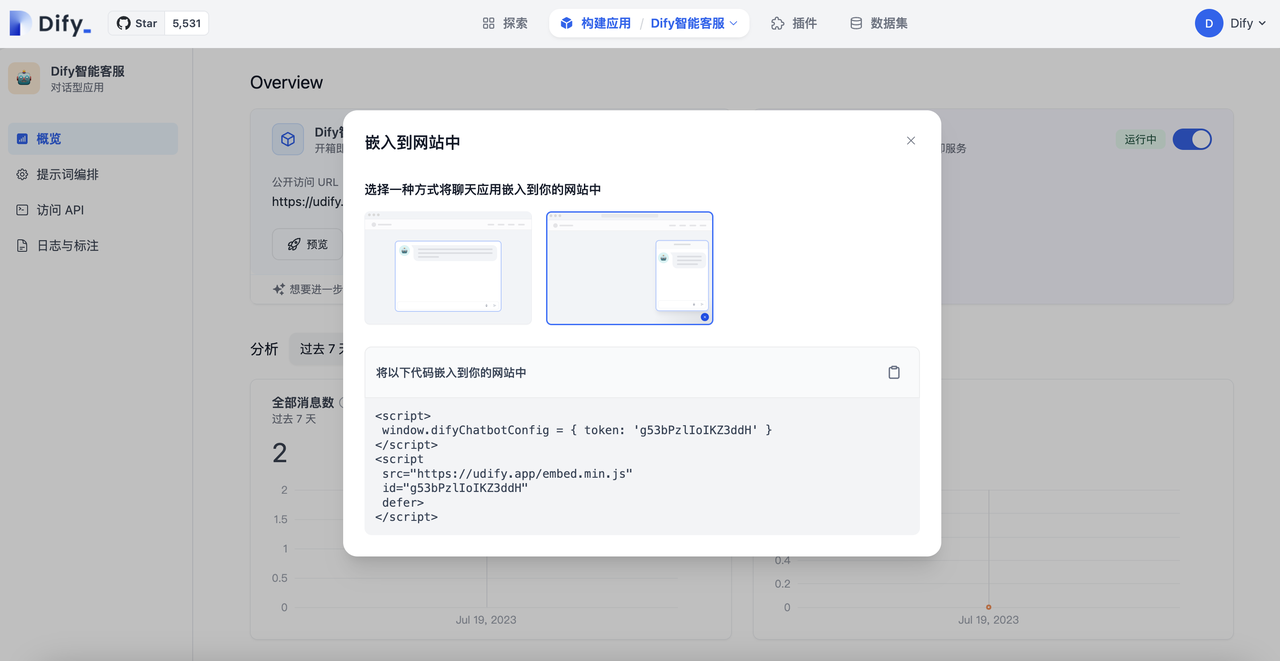This screenshot has width=1280, height=661.
Task: Select the centered chat window embed option
Action: 448,268
